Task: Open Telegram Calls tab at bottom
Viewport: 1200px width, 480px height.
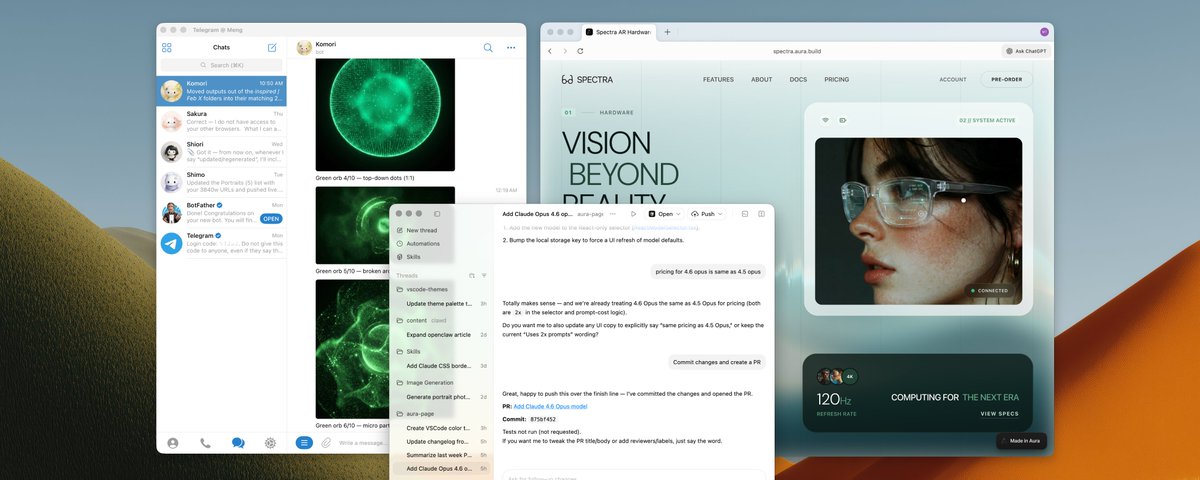Action: point(205,442)
